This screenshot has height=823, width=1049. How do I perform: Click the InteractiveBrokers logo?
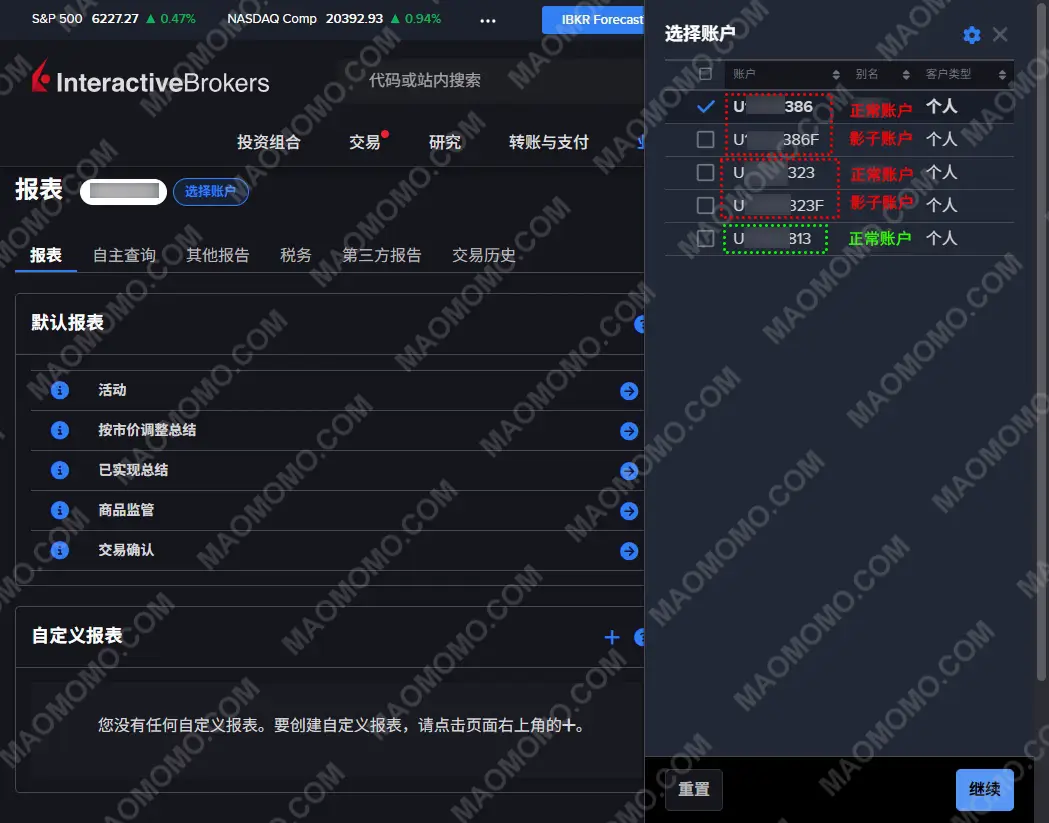pos(150,80)
